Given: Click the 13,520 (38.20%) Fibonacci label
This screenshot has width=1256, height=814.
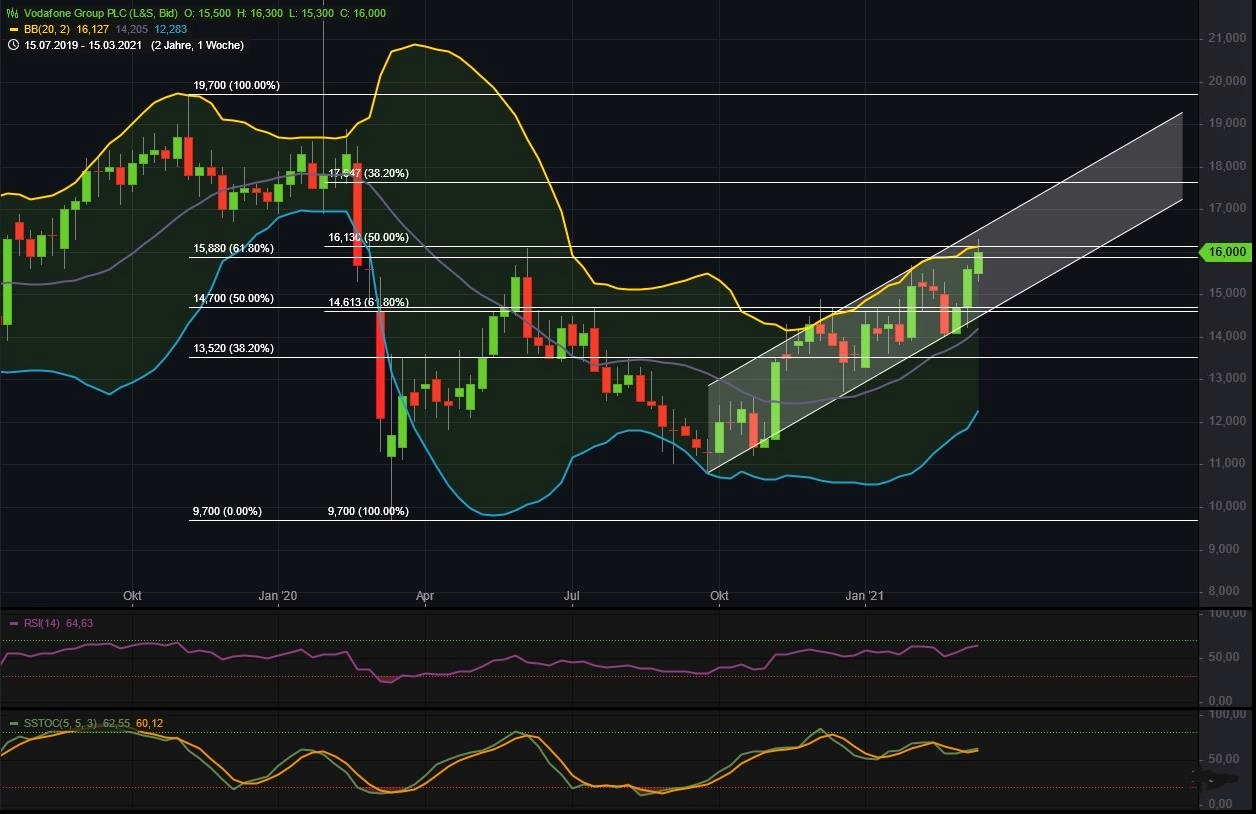Looking at the screenshot, I should 233,348.
